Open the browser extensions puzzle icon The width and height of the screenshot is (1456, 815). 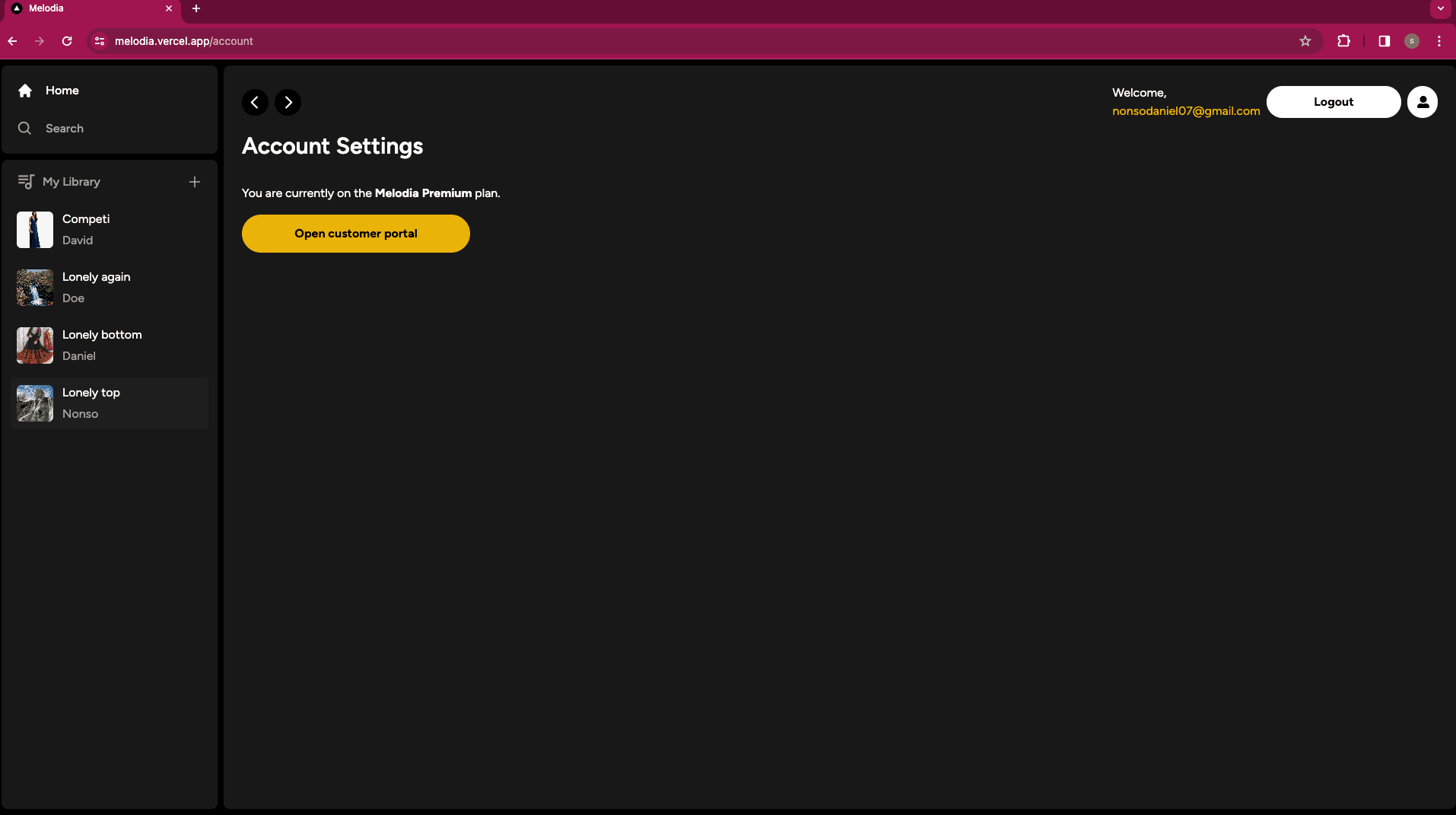(1343, 41)
